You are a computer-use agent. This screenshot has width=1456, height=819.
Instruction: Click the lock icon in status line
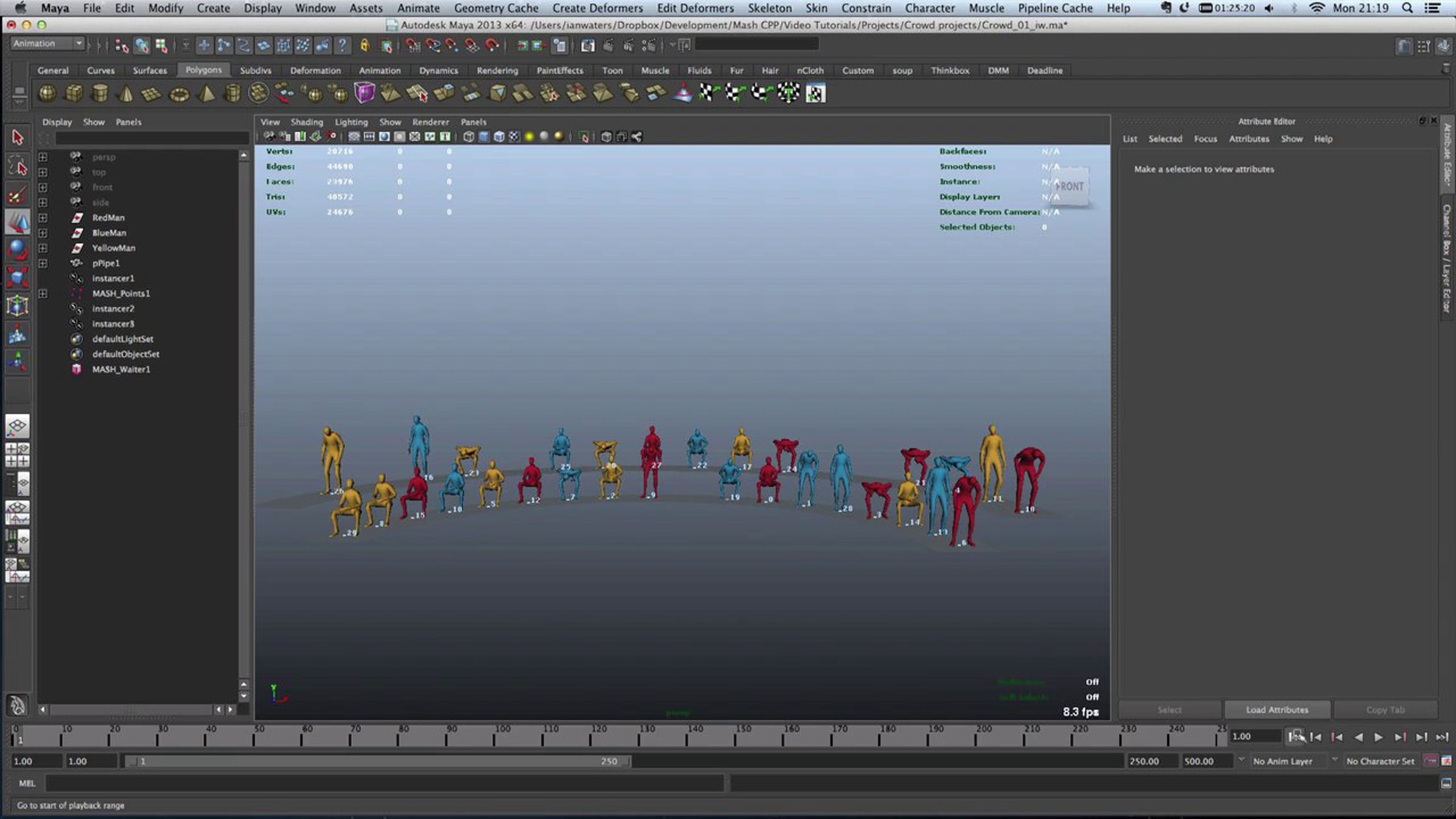pos(365,45)
